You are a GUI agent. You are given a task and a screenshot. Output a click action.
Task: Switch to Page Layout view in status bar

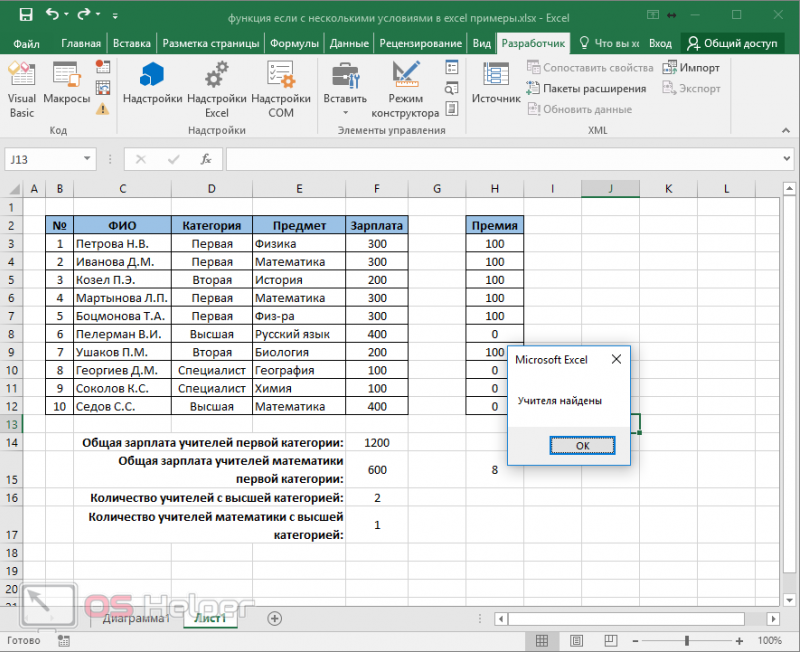coord(577,640)
